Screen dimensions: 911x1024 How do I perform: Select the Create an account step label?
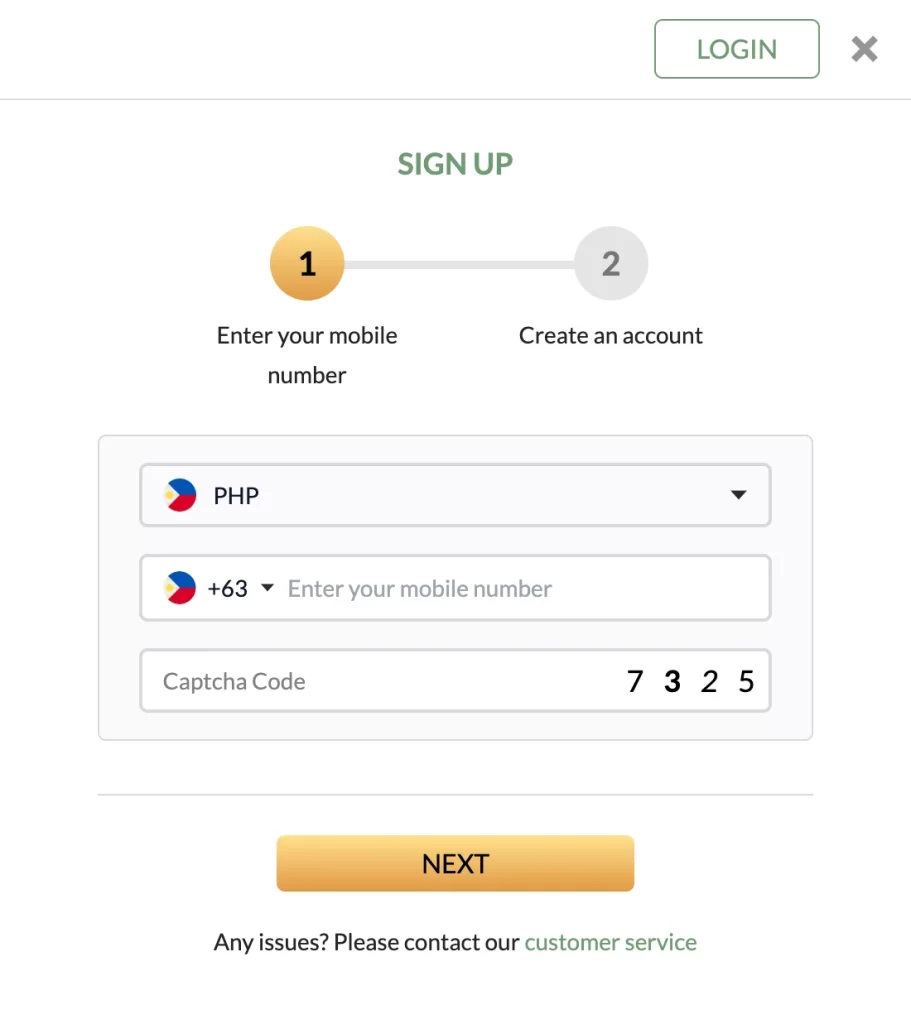click(x=611, y=335)
